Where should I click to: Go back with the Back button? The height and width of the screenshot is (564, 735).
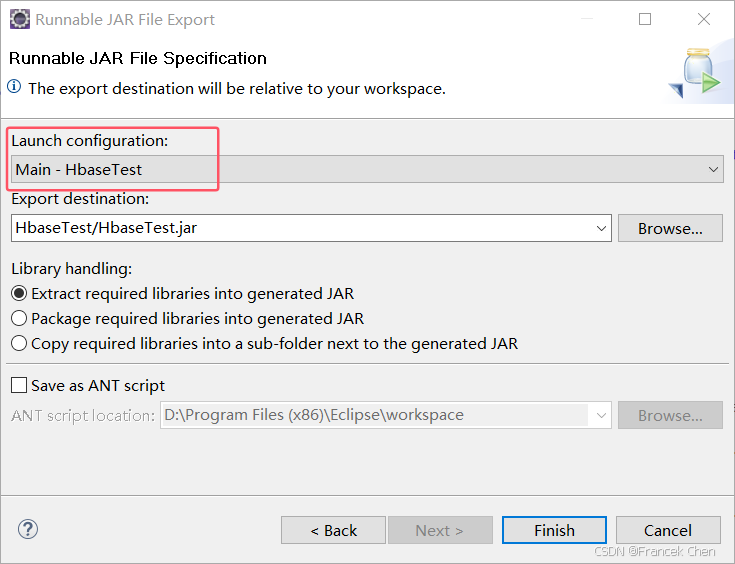coord(333,530)
